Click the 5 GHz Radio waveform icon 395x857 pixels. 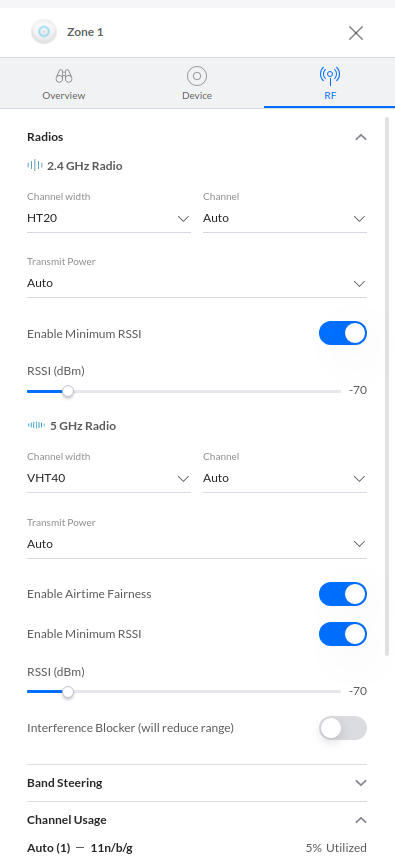click(37, 425)
